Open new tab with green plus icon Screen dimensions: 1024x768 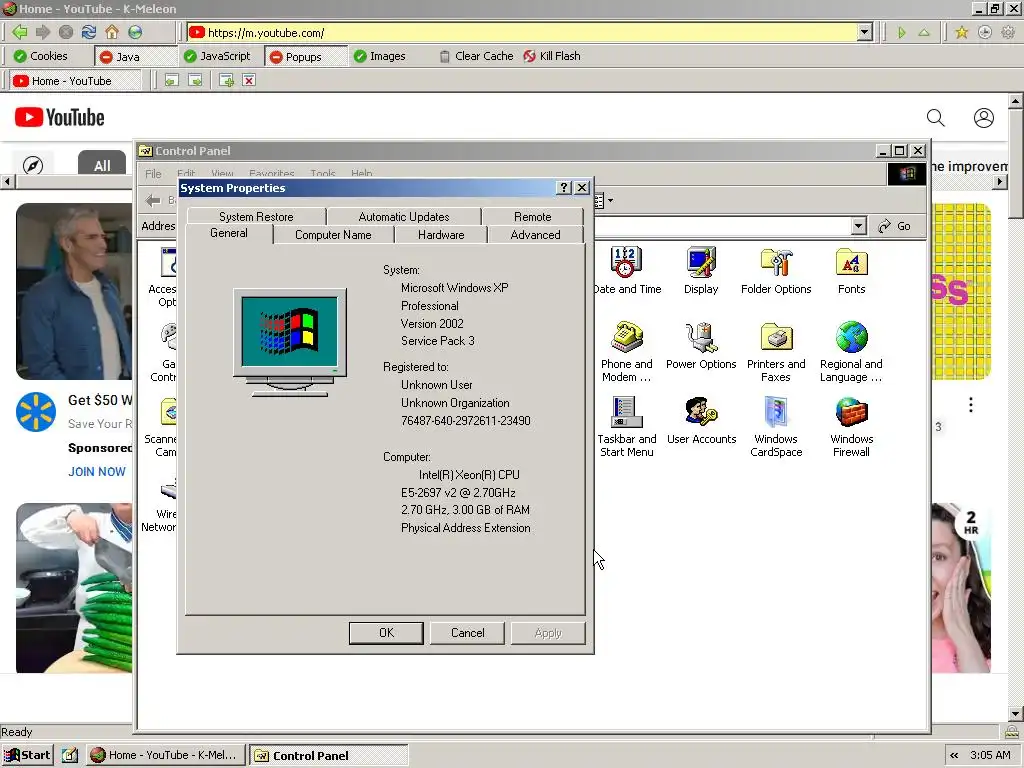[227, 80]
